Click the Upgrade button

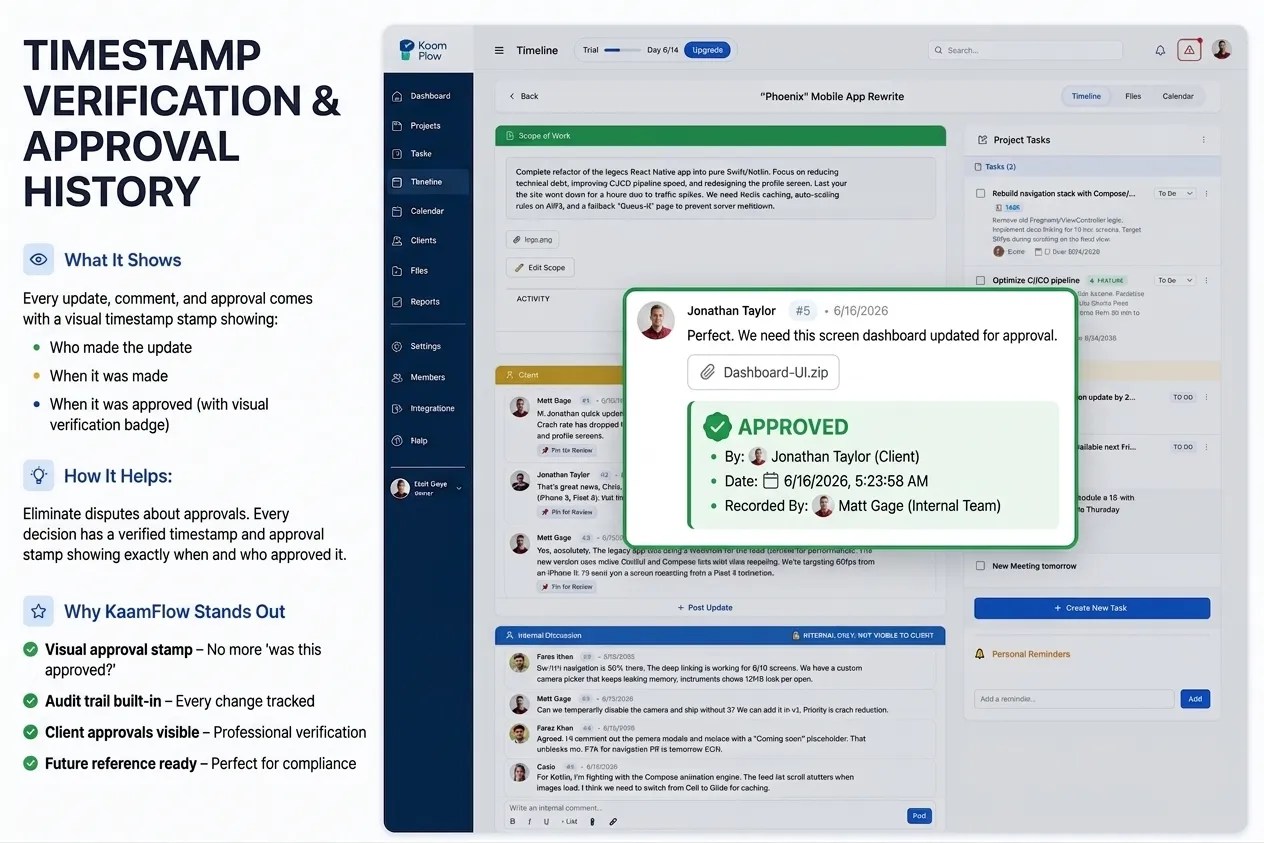pyautogui.click(x=707, y=50)
